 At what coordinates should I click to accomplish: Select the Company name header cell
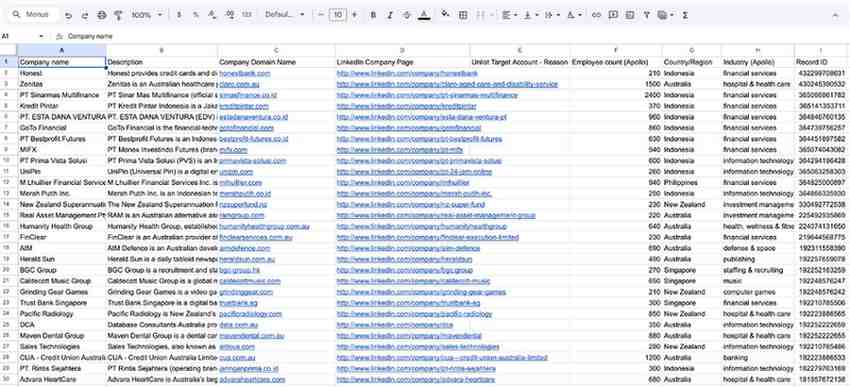pos(61,62)
